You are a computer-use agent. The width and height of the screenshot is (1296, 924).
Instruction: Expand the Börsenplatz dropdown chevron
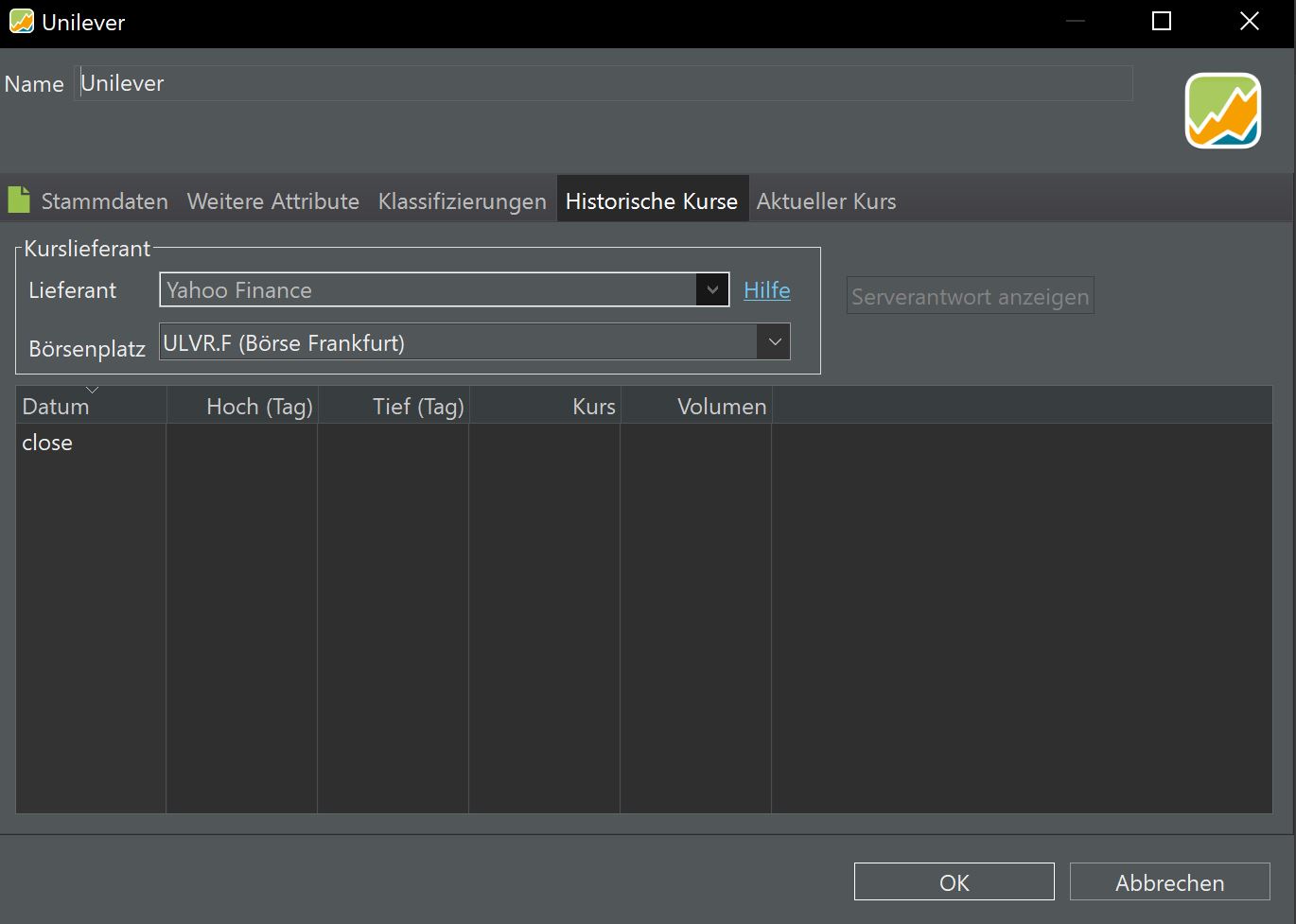pyautogui.click(x=774, y=342)
